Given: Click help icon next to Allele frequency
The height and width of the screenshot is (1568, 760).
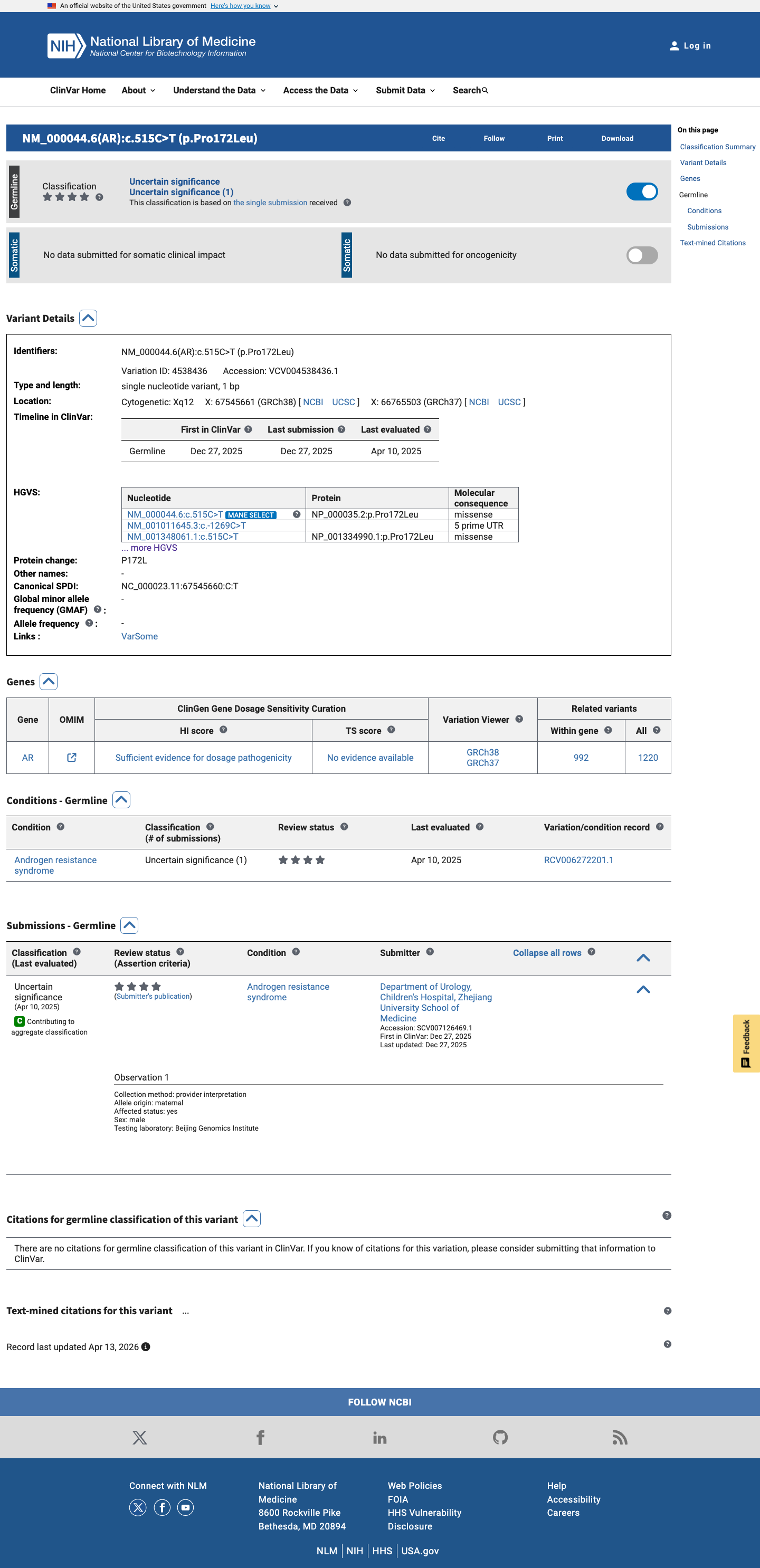Looking at the screenshot, I should 89,623.
